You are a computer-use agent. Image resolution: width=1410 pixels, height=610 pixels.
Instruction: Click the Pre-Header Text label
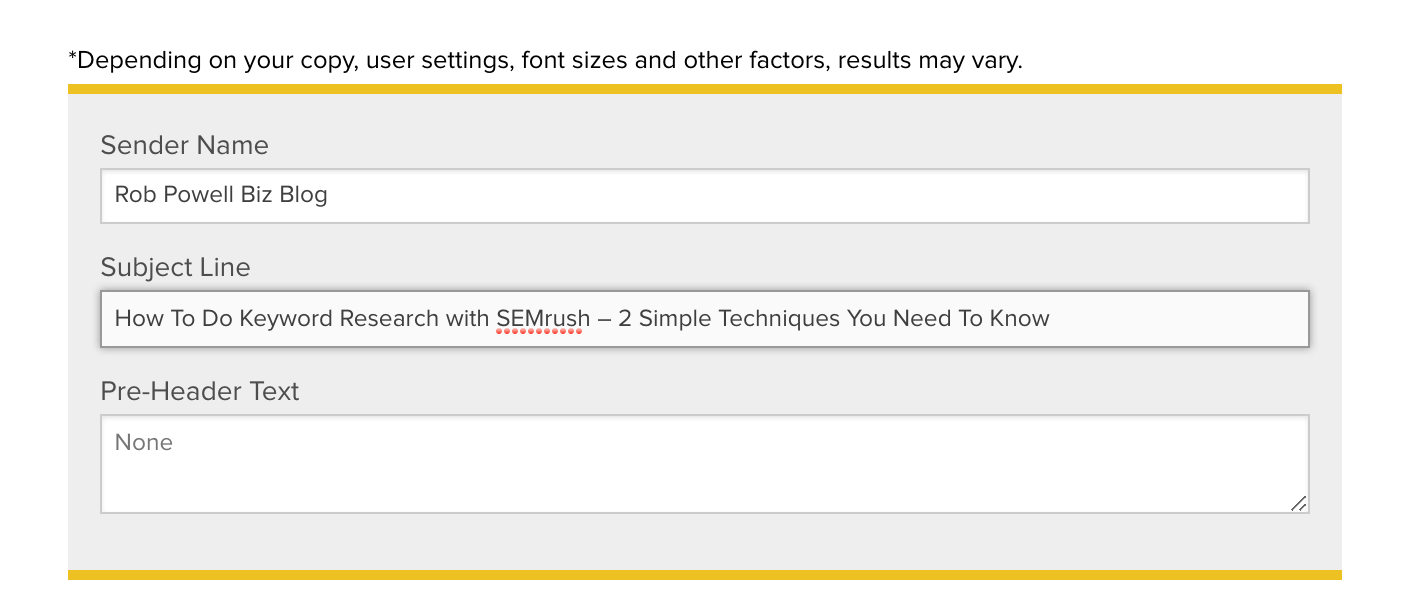click(199, 391)
